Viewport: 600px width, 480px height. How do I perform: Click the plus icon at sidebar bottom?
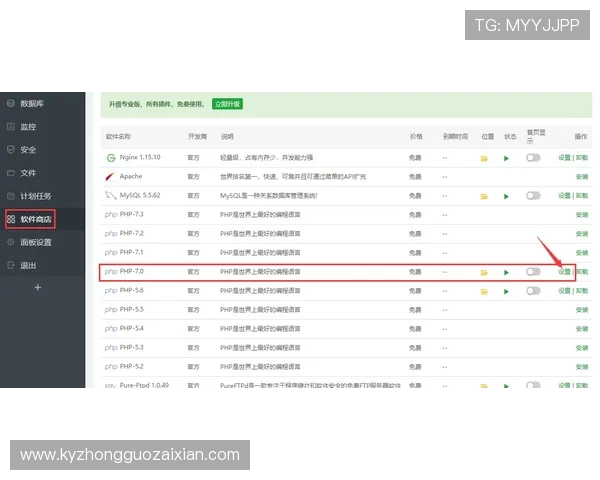pos(38,288)
